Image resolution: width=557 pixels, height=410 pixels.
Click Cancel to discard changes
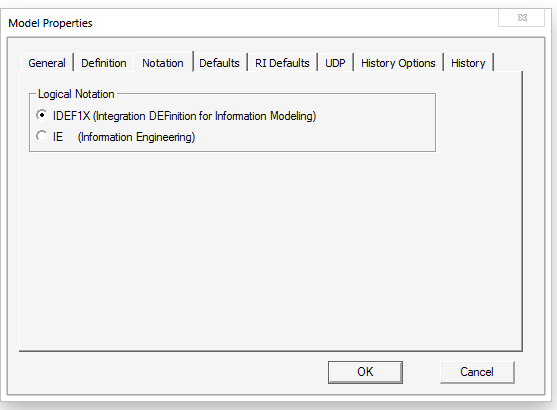pos(477,372)
